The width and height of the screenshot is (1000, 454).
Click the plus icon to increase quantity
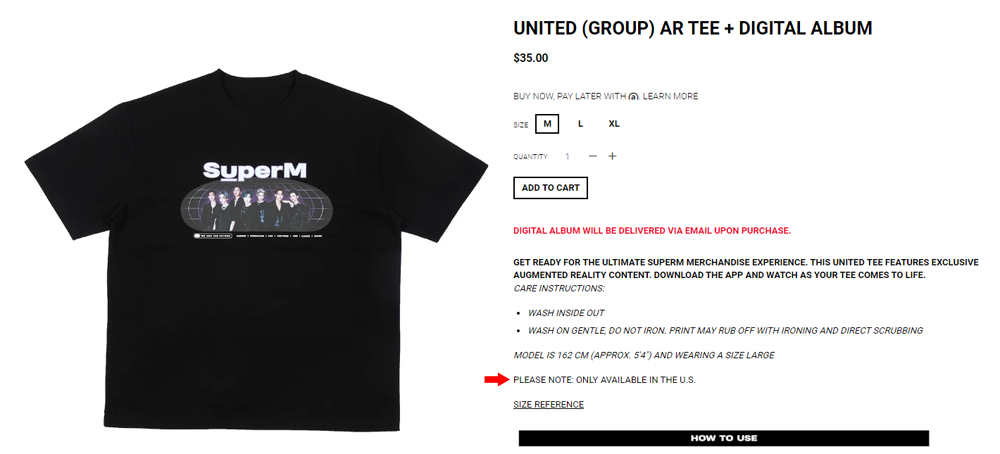coord(612,156)
